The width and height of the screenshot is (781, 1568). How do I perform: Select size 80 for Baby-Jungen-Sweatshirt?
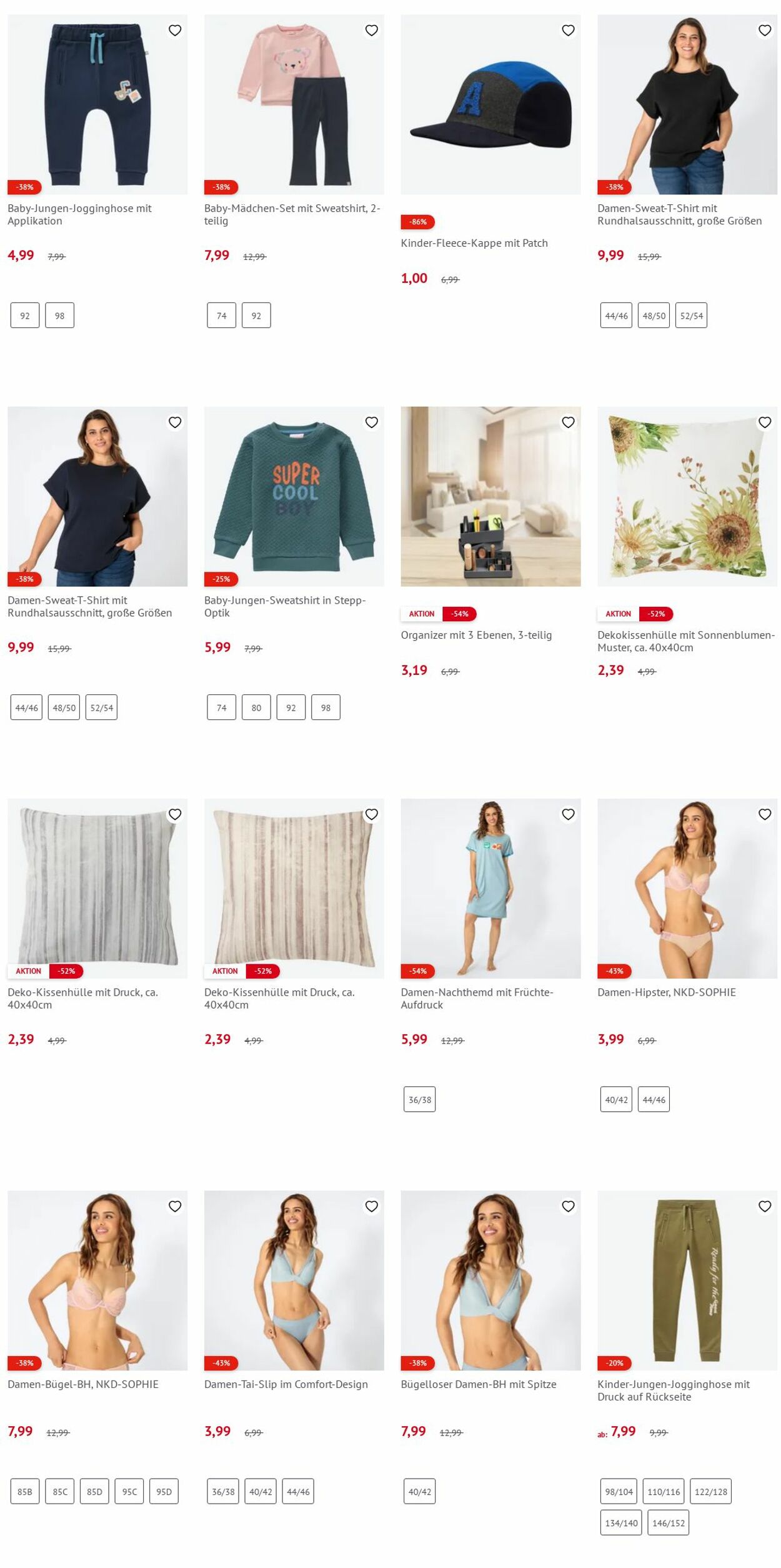[256, 707]
